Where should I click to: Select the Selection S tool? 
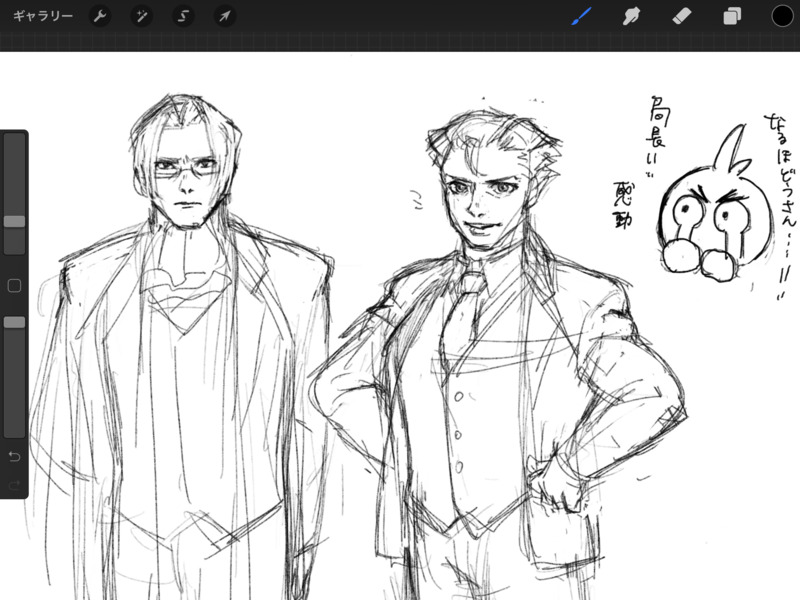(183, 16)
